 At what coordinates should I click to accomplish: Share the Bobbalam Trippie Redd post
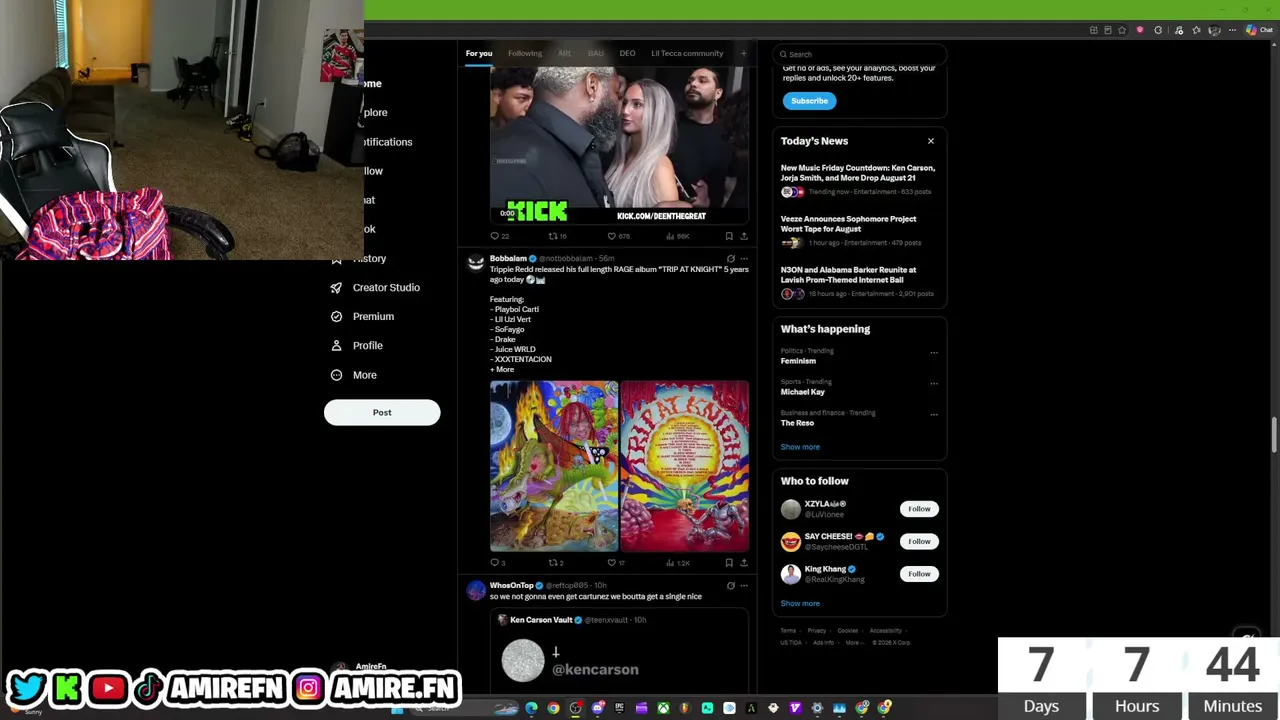pyautogui.click(x=743, y=563)
